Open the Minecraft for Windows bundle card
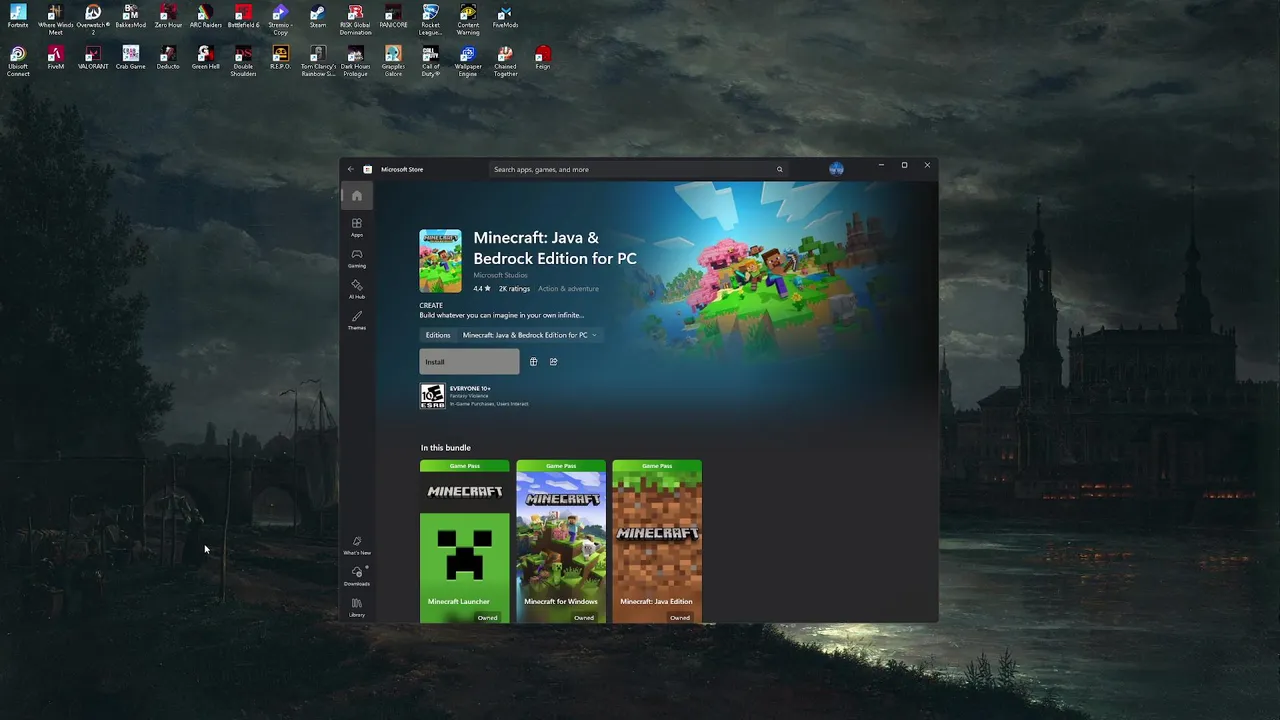This screenshot has height=720, width=1280. 561,541
